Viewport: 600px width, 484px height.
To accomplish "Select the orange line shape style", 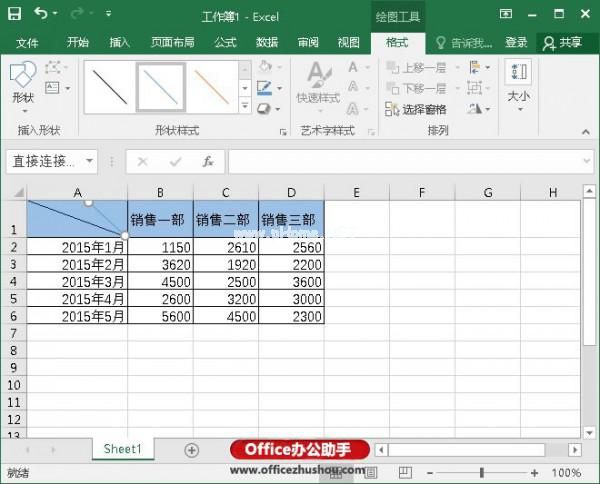I will [x=211, y=87].
